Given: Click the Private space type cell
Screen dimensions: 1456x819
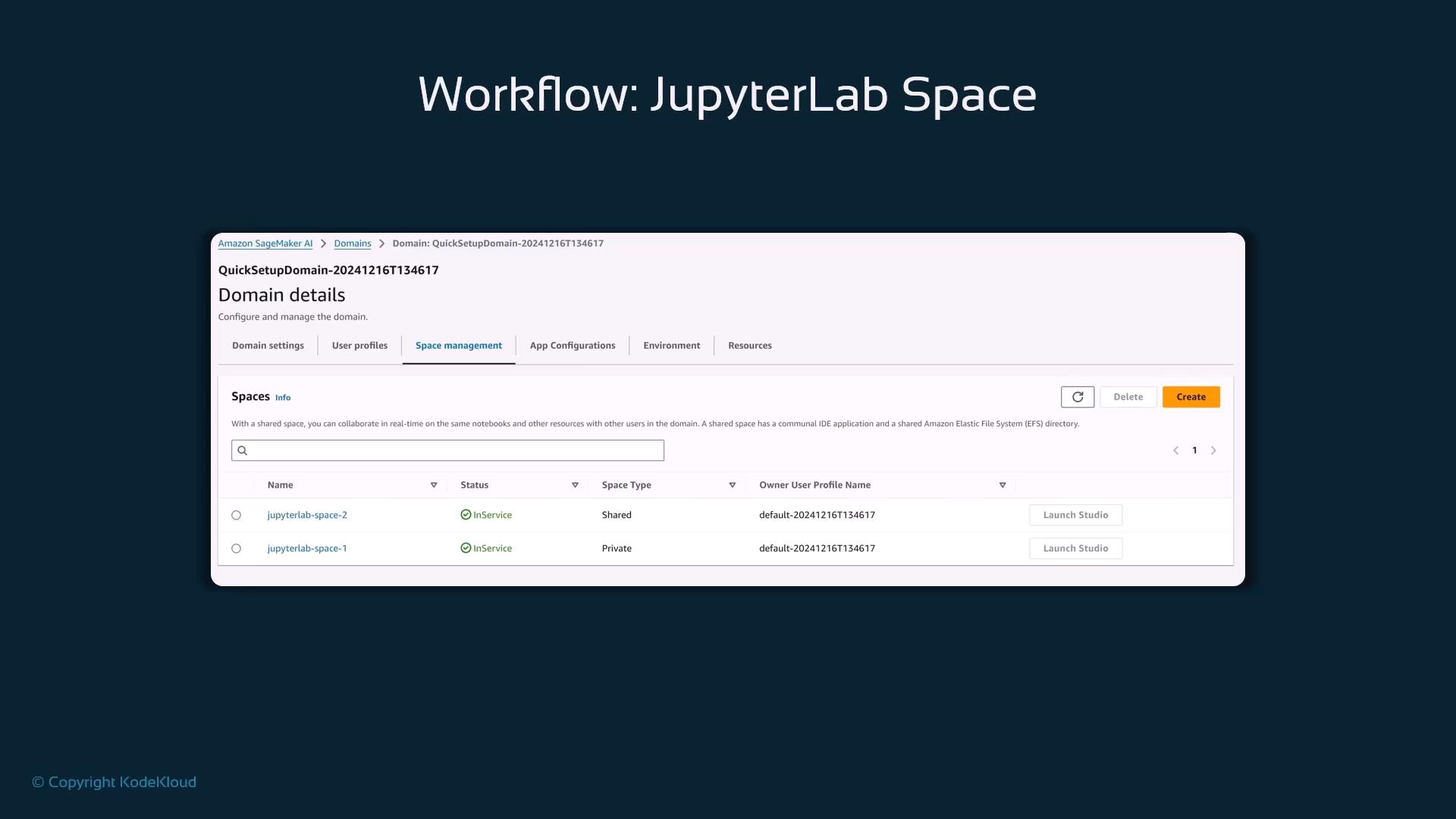Looking at the screenshot, I should 617,548.
